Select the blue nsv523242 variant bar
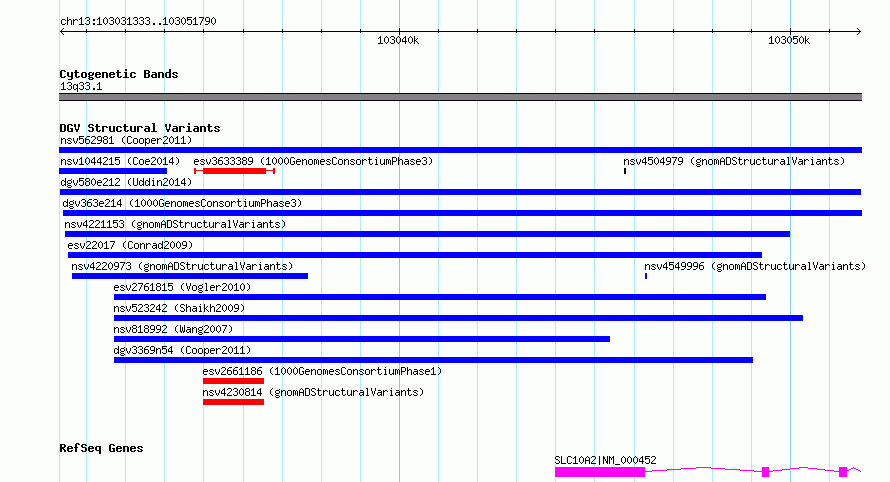The height and width of the screenshot is (482, 890). [458, 318]
